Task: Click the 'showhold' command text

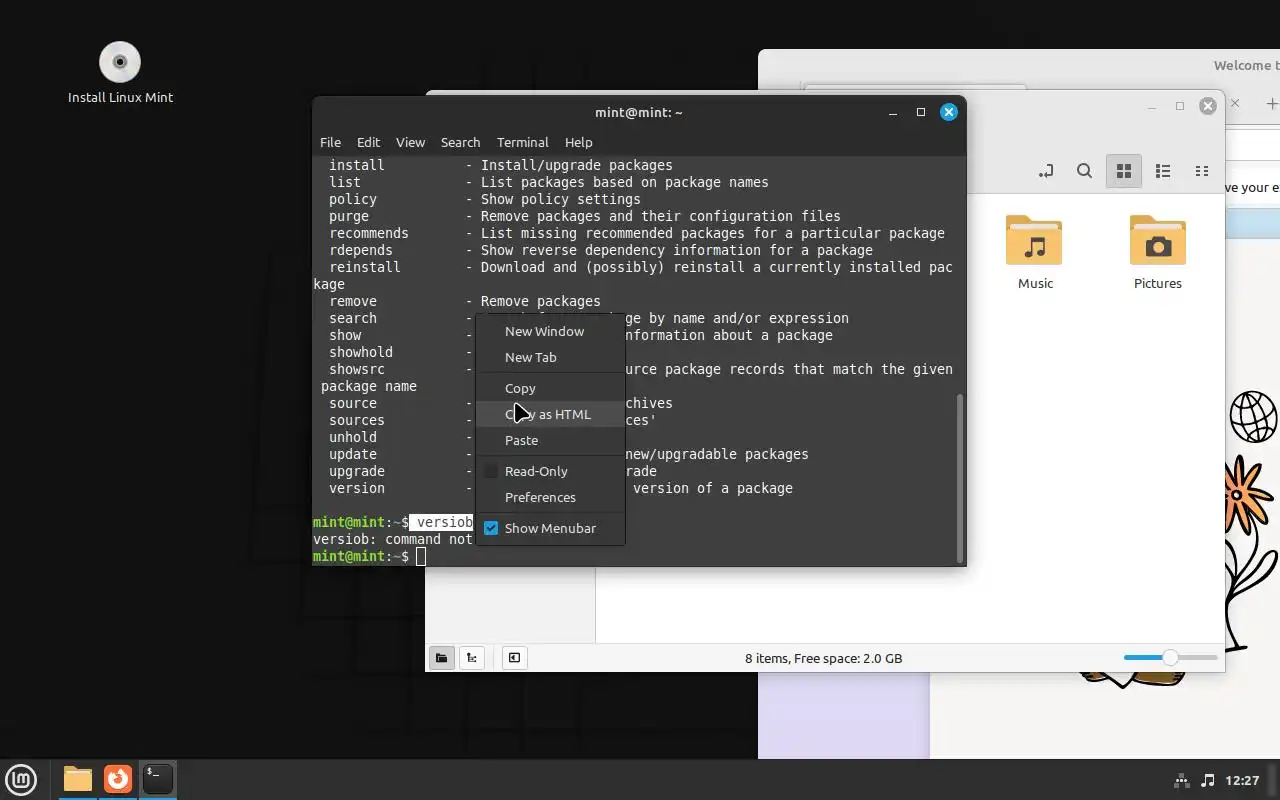Action: [361, 352]
